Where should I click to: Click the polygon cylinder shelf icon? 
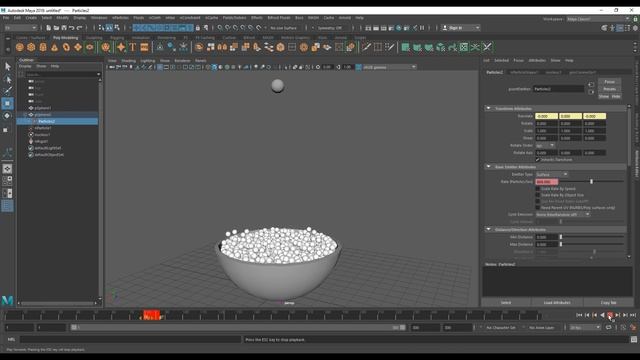(43, 47)
